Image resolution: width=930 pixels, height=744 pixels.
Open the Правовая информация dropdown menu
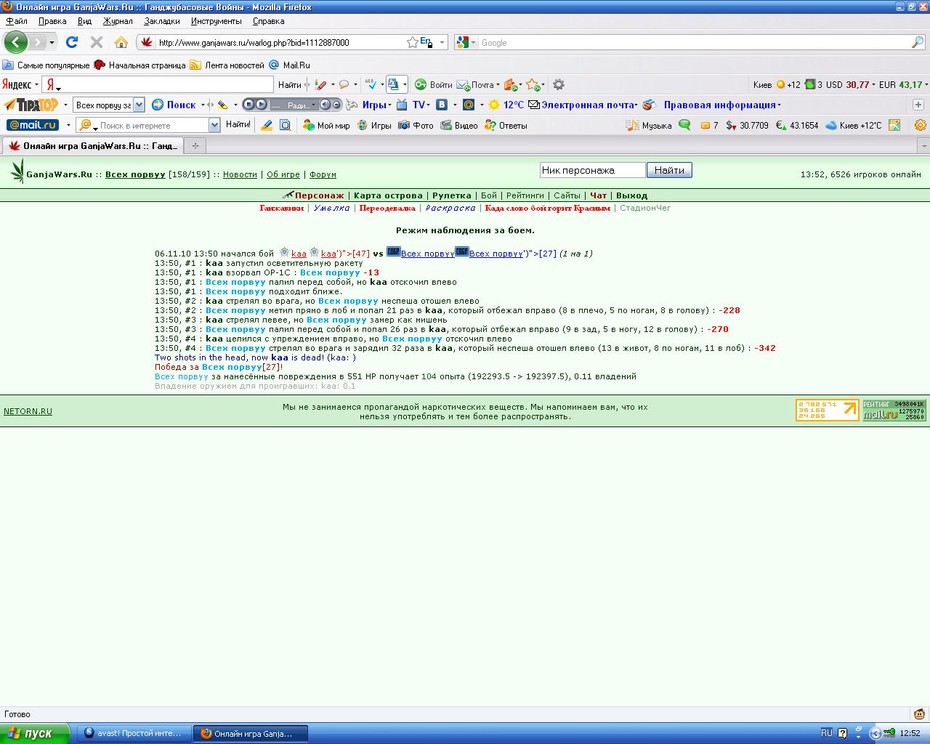[722, 105]
